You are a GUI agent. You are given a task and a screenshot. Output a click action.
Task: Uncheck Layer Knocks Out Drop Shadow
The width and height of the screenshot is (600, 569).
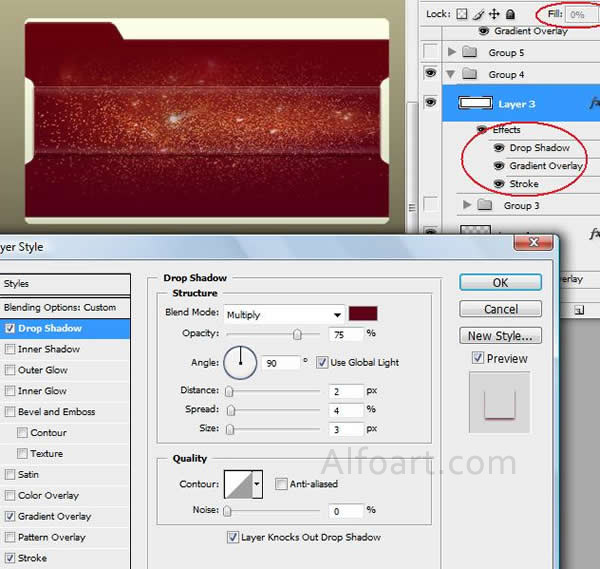(233, 537)
